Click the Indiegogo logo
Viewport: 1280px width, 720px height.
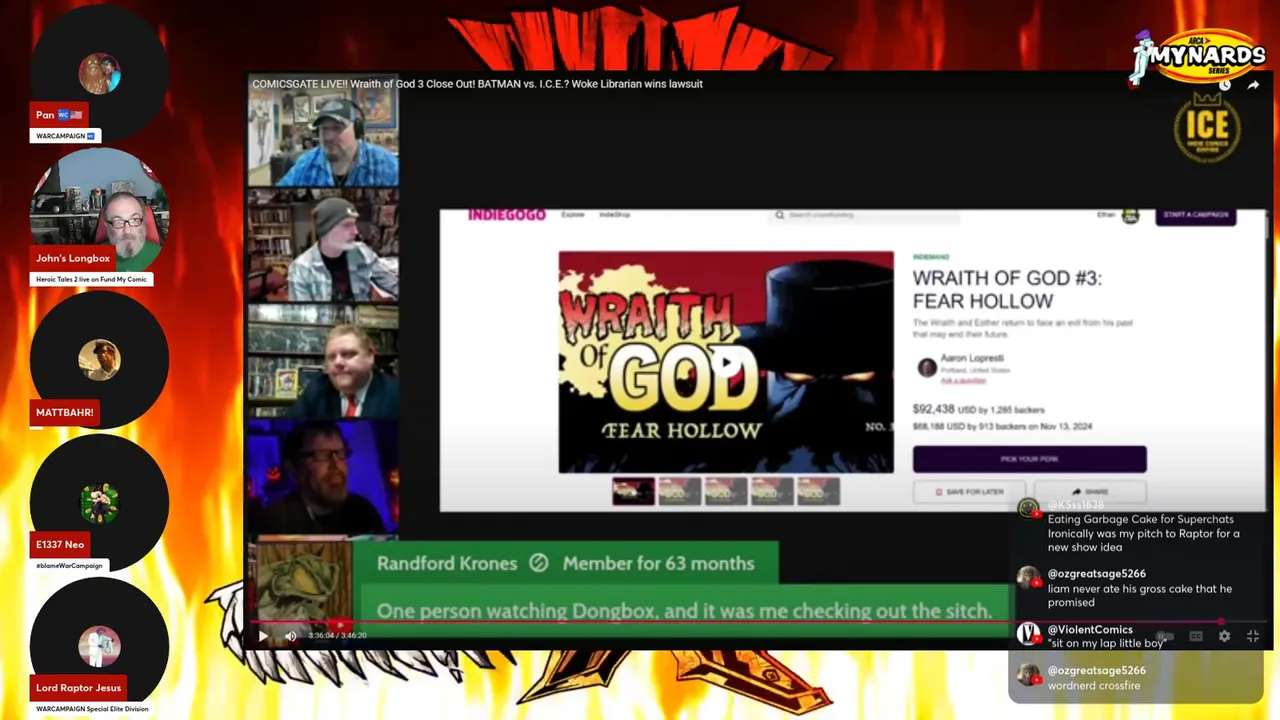pos(507,215)
